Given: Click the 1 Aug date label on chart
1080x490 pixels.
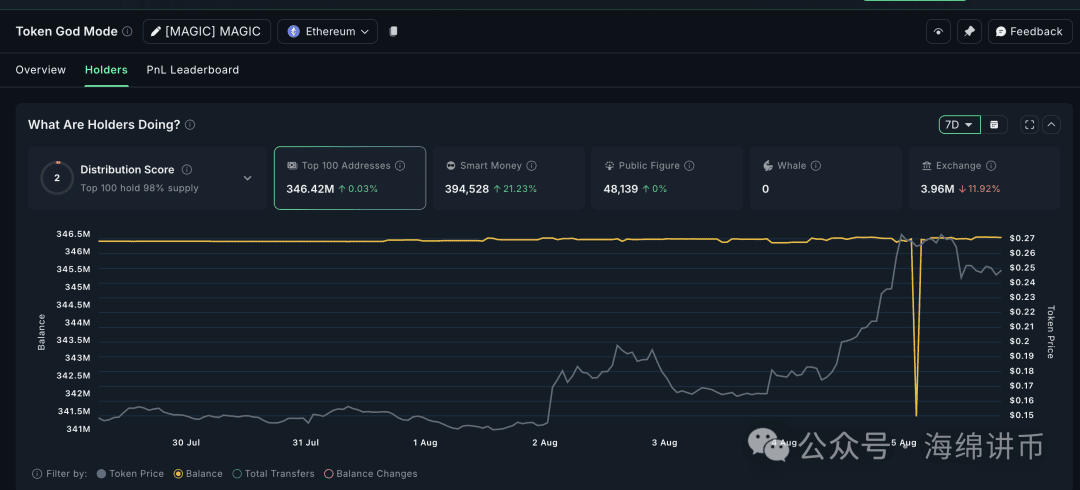Looking at the screenshot, I should tap(425, 442).
